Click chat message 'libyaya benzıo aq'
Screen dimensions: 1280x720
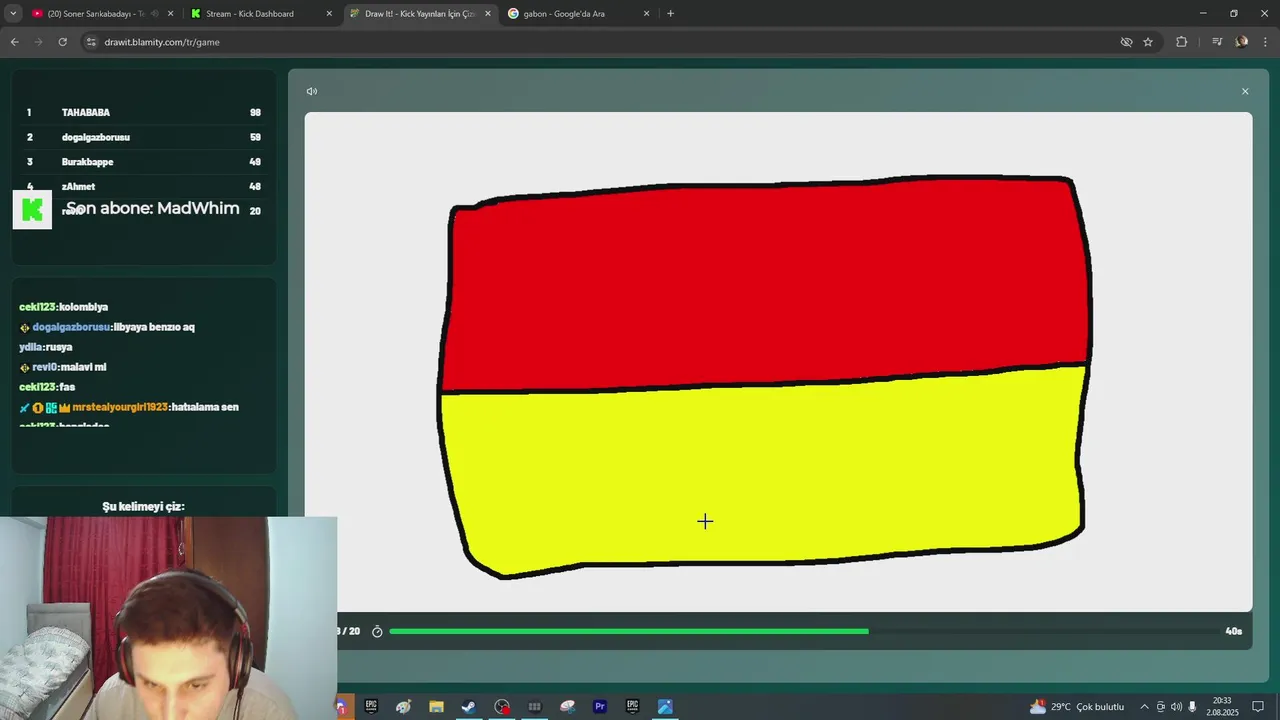107,327
